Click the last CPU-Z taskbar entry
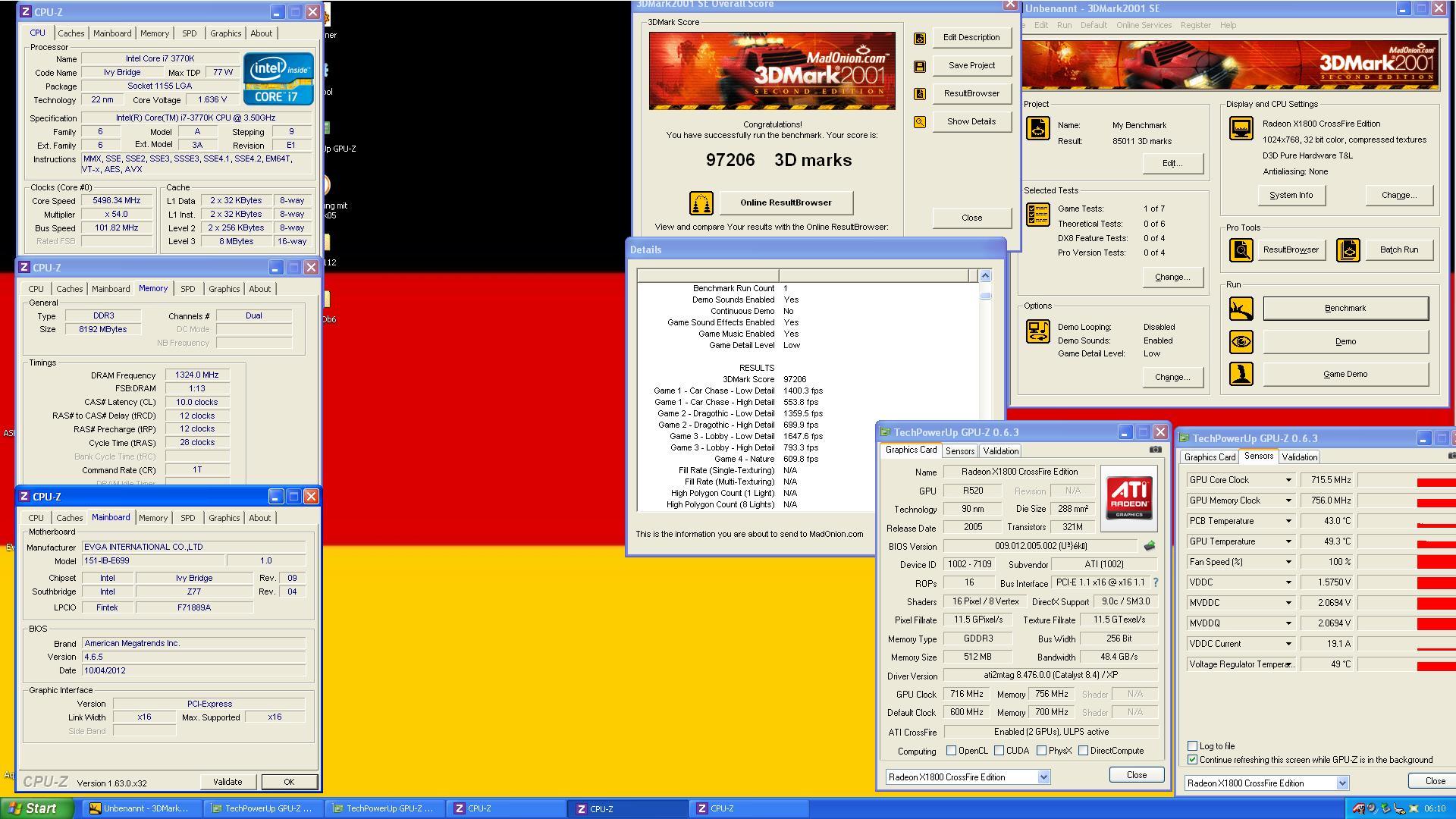Viewport: 1456px width, 819px height. 748,808
